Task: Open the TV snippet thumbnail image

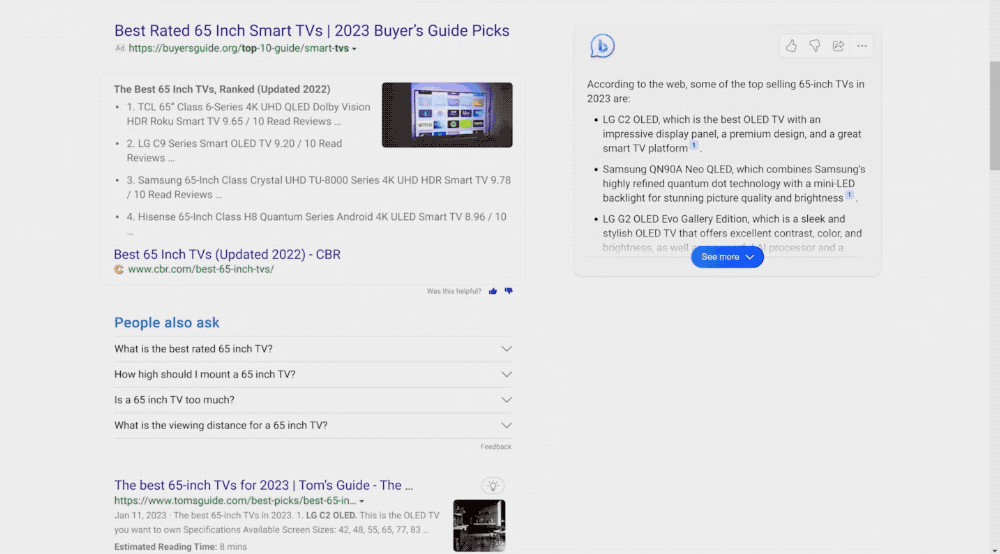Action: pos(447,115)
